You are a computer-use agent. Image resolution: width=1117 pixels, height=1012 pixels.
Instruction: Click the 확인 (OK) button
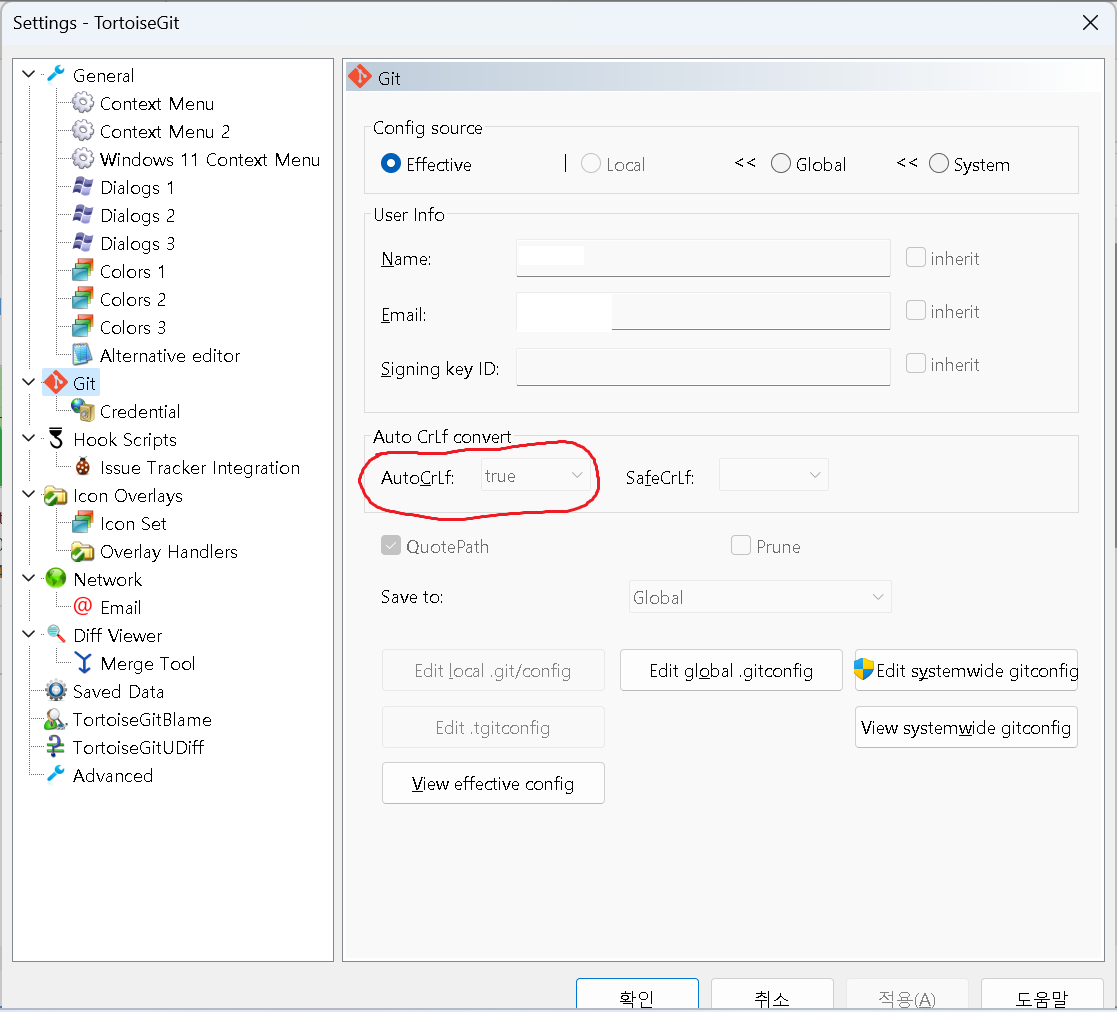tap(637, 995)
